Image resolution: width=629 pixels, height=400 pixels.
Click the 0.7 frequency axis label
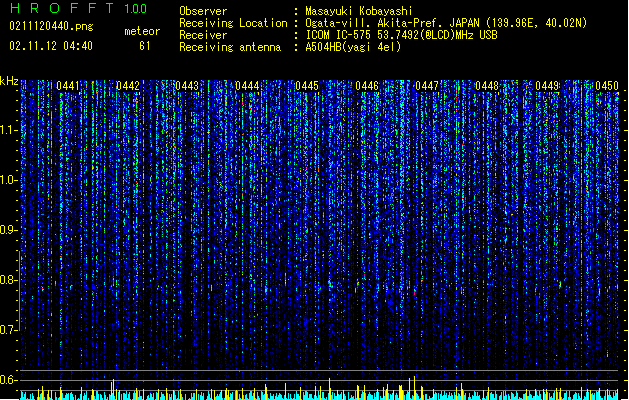point(8,330)
